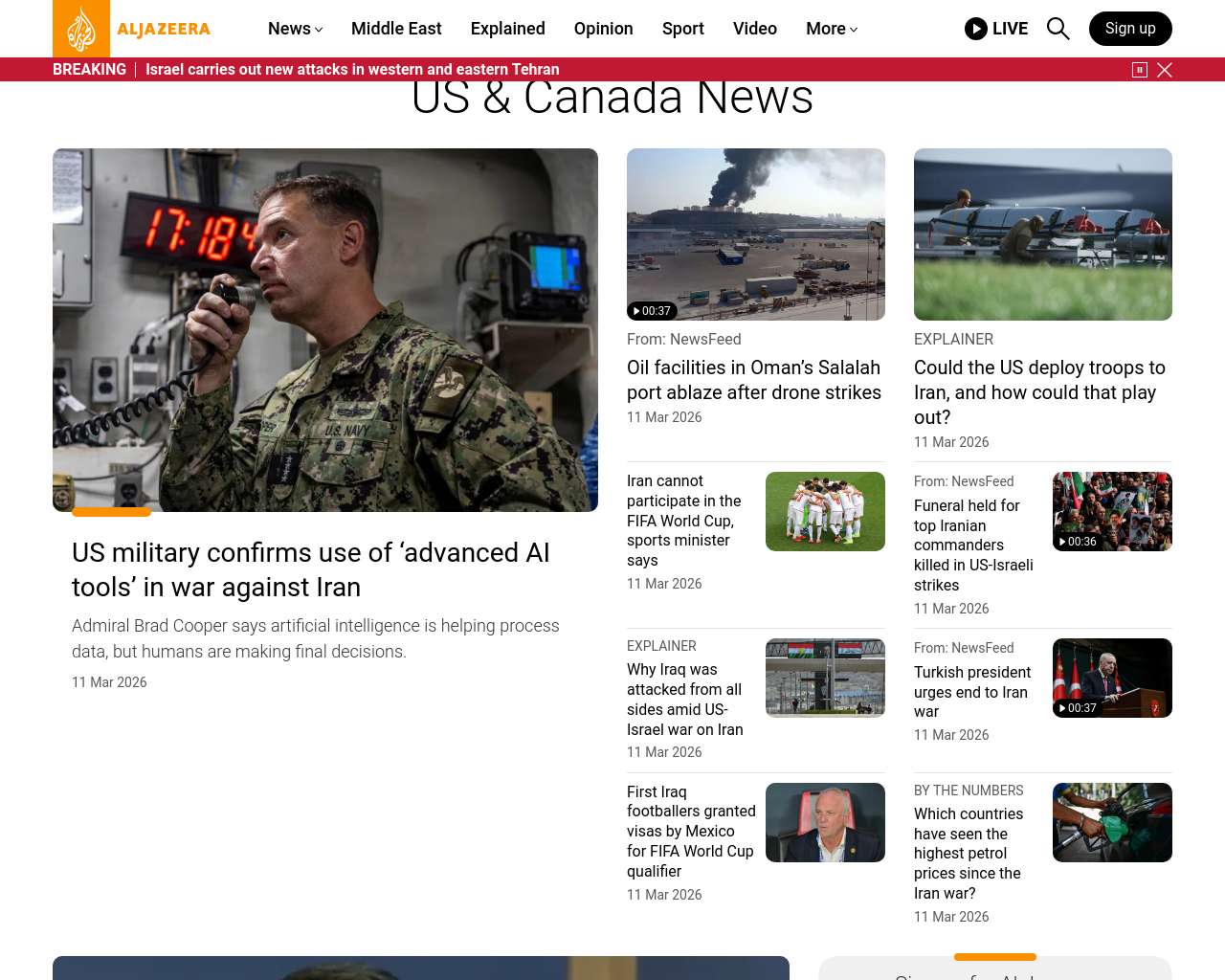Viewport: 1225px width, 980px height.
Task: Click the Admiral Brad Cooper photo
Action: [x=325, y=330]
